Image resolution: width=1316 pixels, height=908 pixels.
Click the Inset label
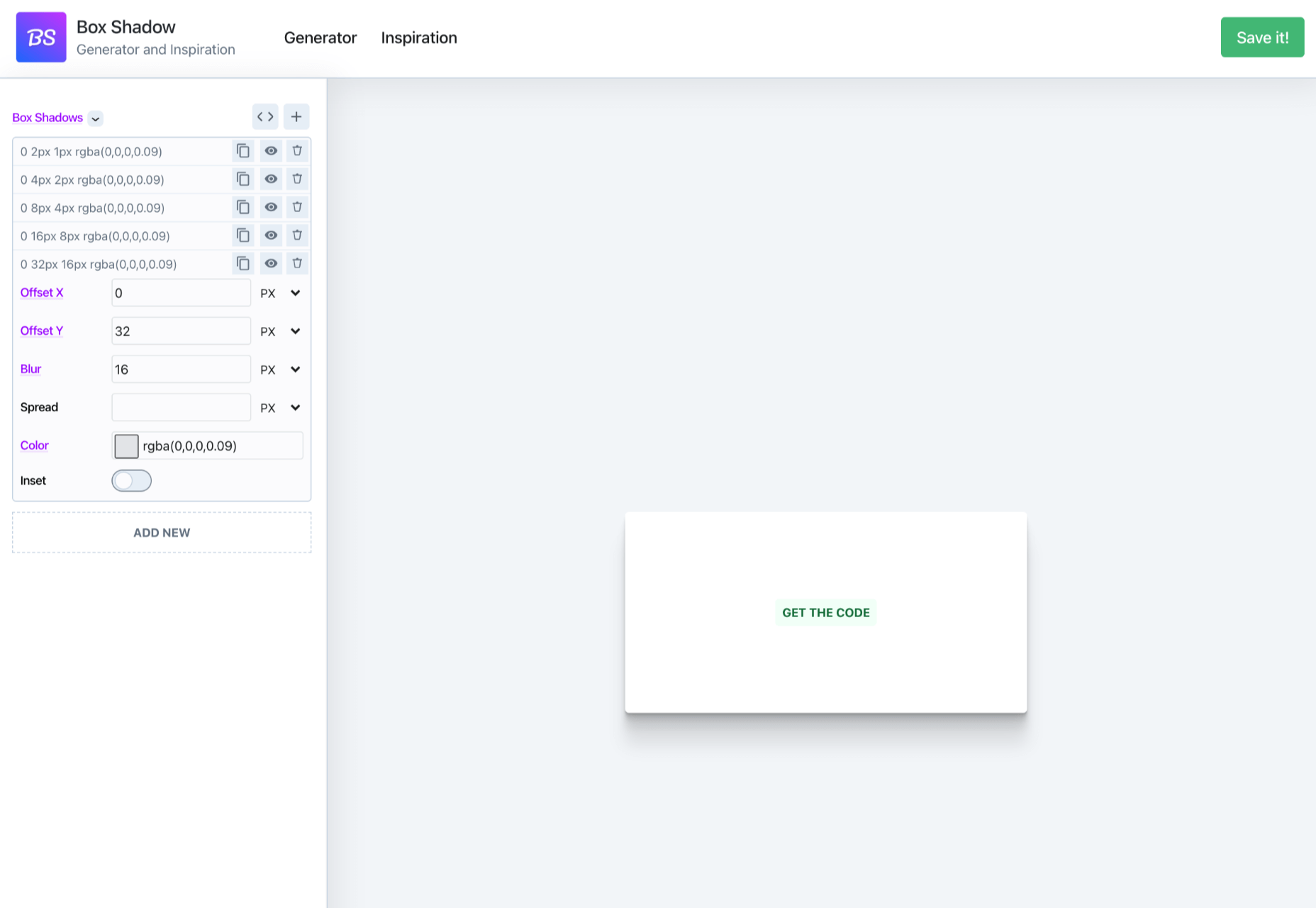coord(33,481)
